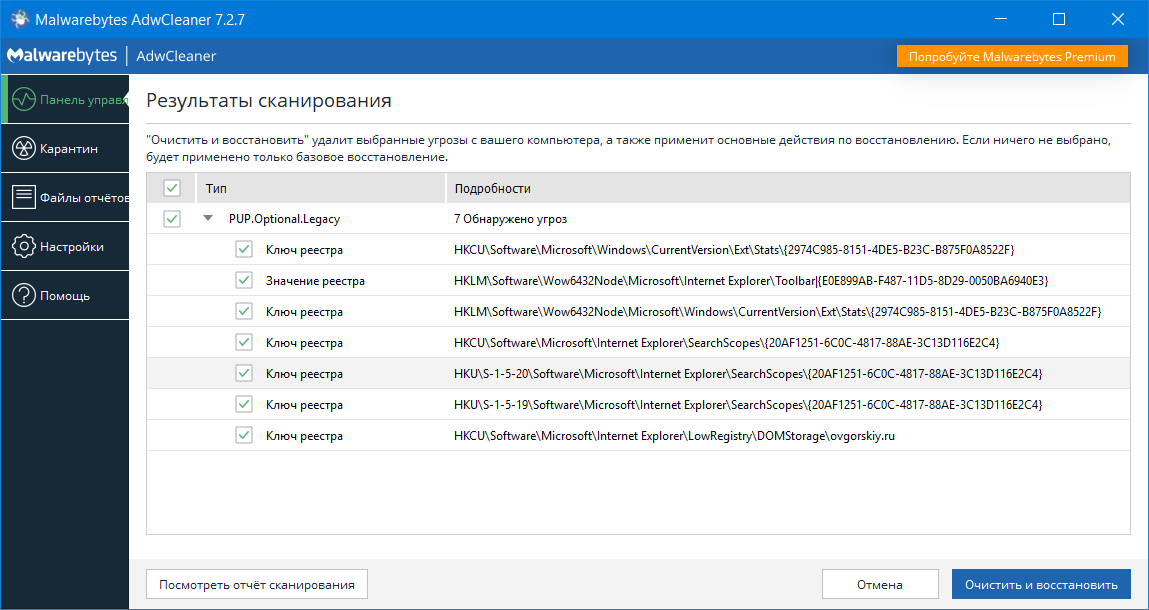The width and height of the screenshot is (1149, 610).
Task: Select the Internet Explorer\Toolbar registry value path
Action: click(x=751, y=281)
